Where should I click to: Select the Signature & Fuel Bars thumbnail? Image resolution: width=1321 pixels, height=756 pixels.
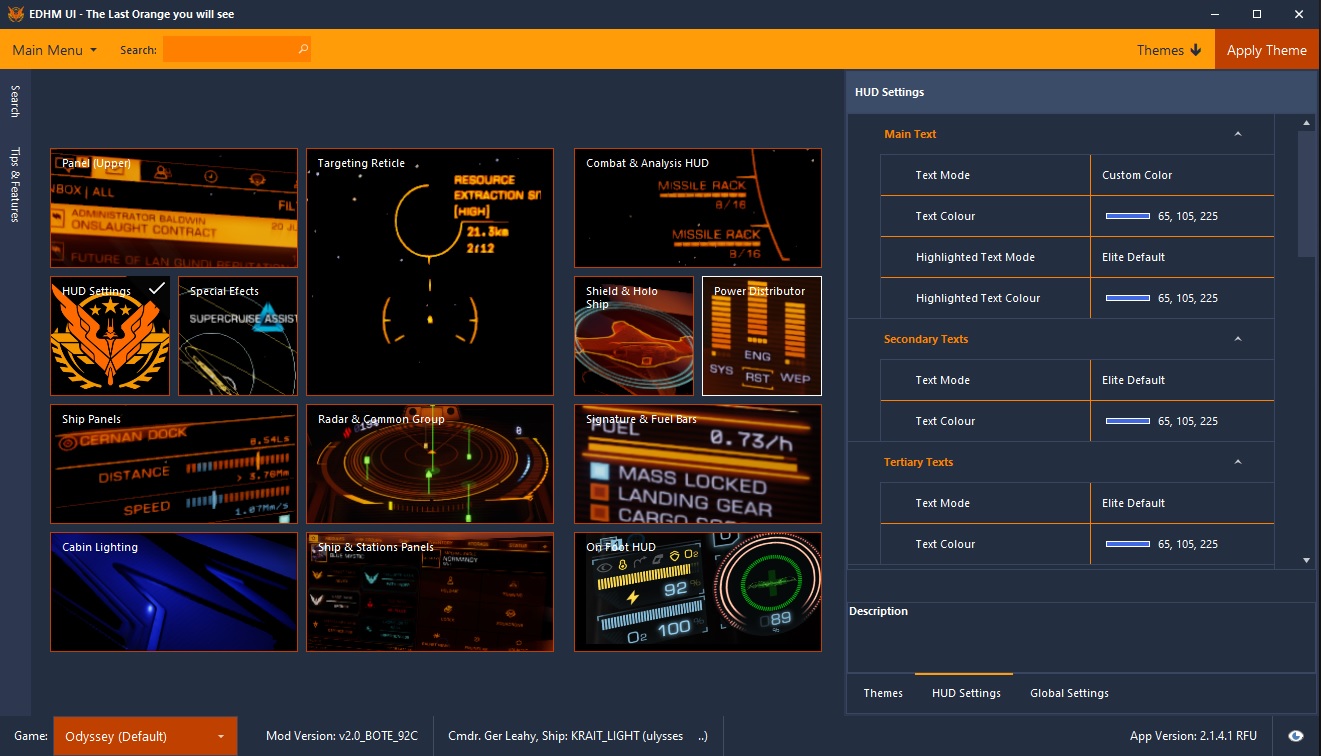pos(698,464)
